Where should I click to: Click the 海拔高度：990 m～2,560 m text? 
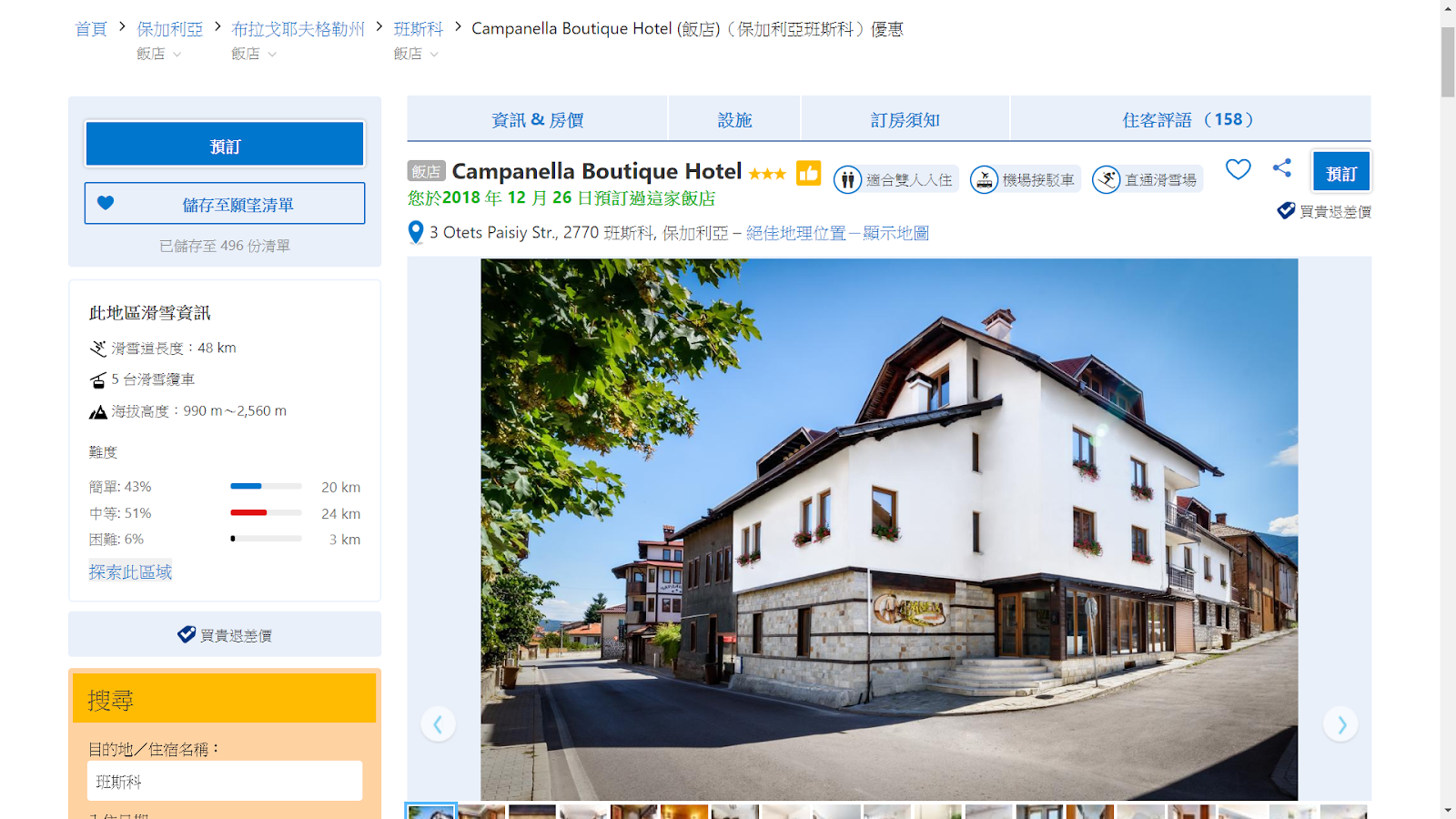click(x=199, y=411)
